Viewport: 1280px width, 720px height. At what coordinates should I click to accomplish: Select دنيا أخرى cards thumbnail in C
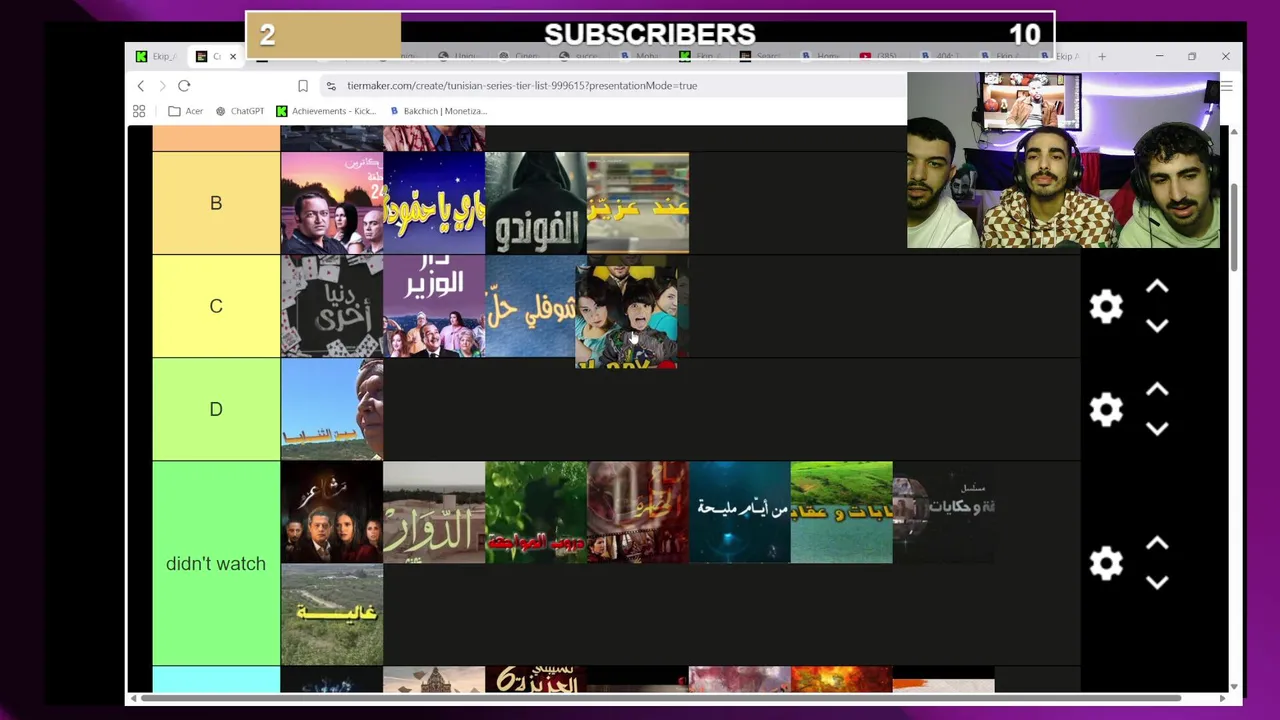coord(332,306)
